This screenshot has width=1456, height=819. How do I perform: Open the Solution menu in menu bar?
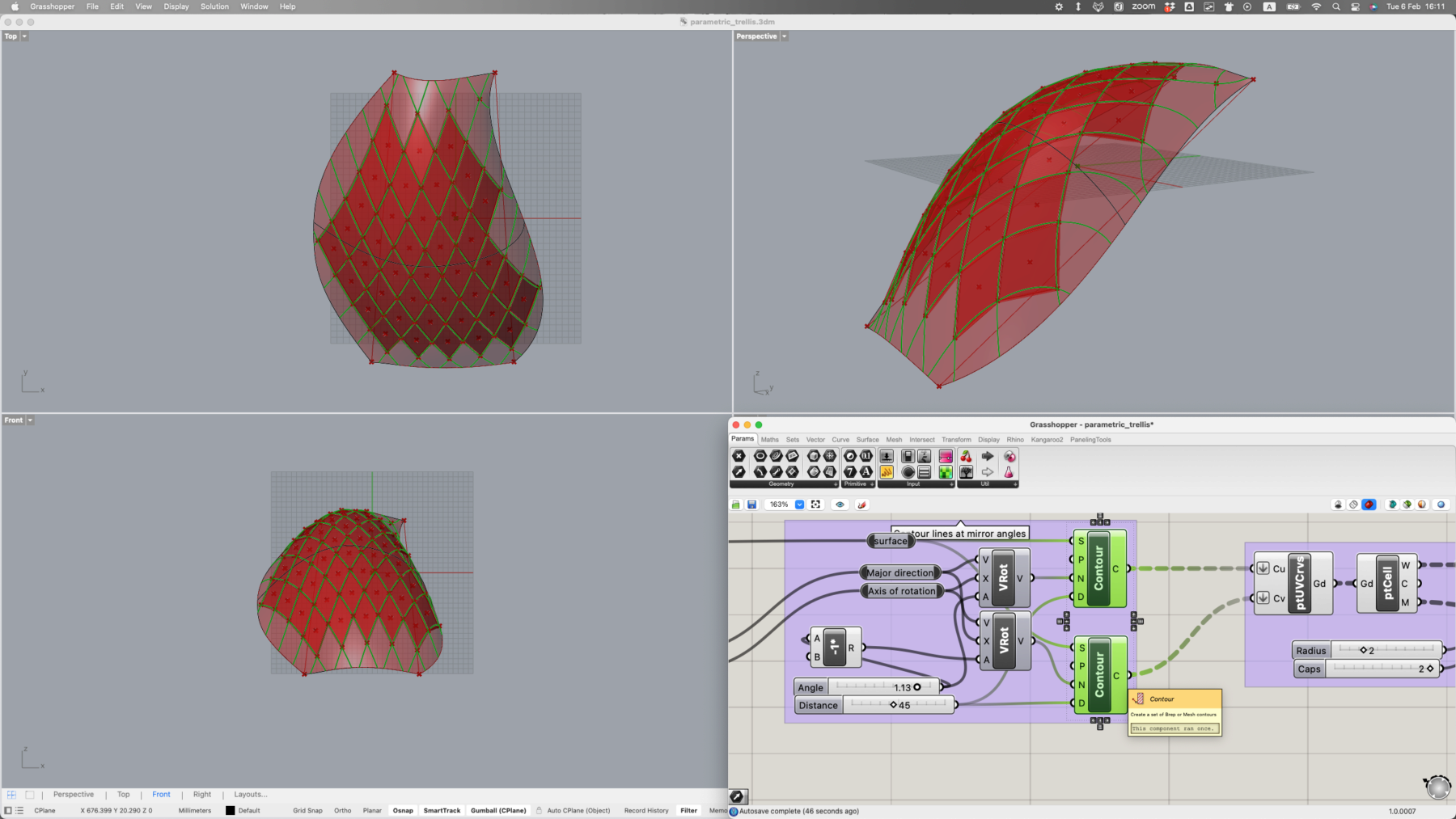214,6
